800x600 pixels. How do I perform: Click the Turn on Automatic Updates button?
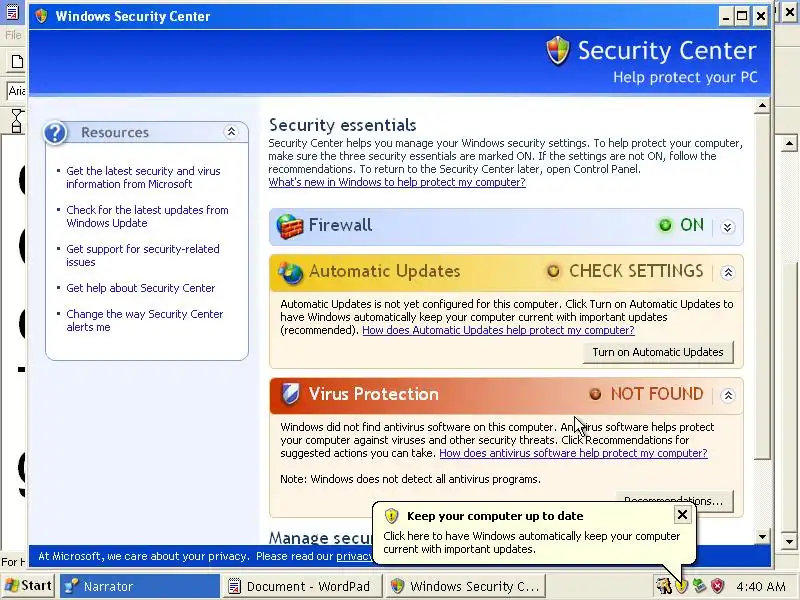click(658, 352)
